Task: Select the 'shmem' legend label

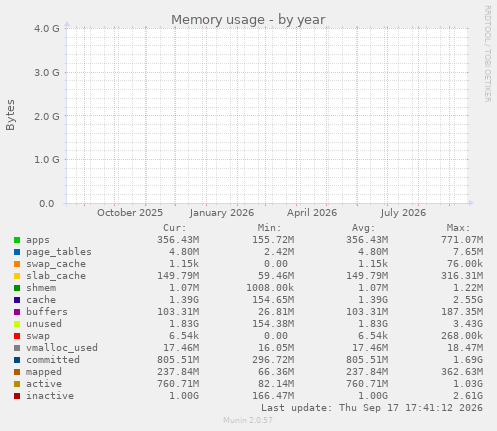Action: pos(41,288)
